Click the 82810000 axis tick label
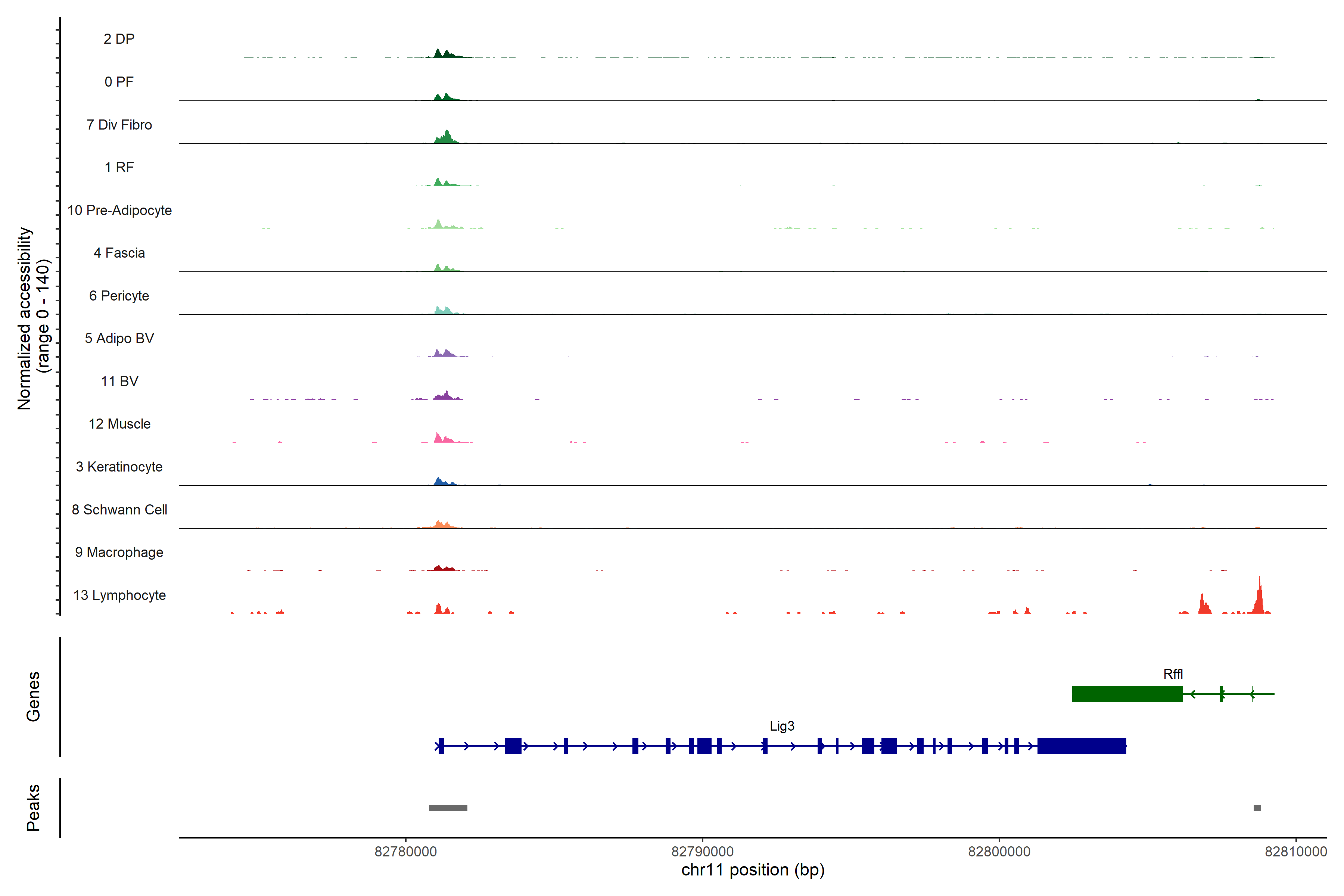This screenshot has height=896, width=1344. tap(1295, 852)
